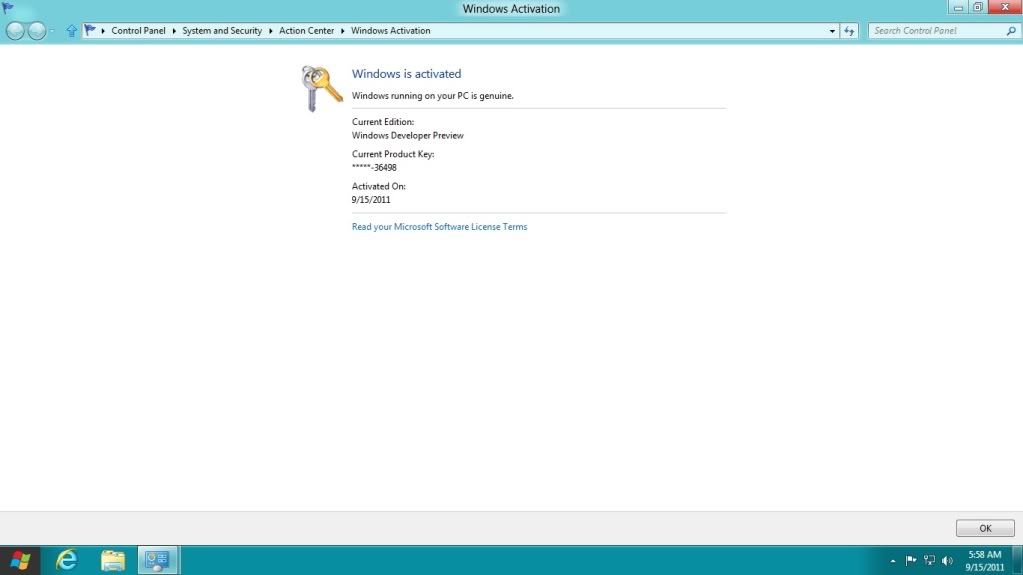Select the product key '*****-36498'

pos(374,168)
